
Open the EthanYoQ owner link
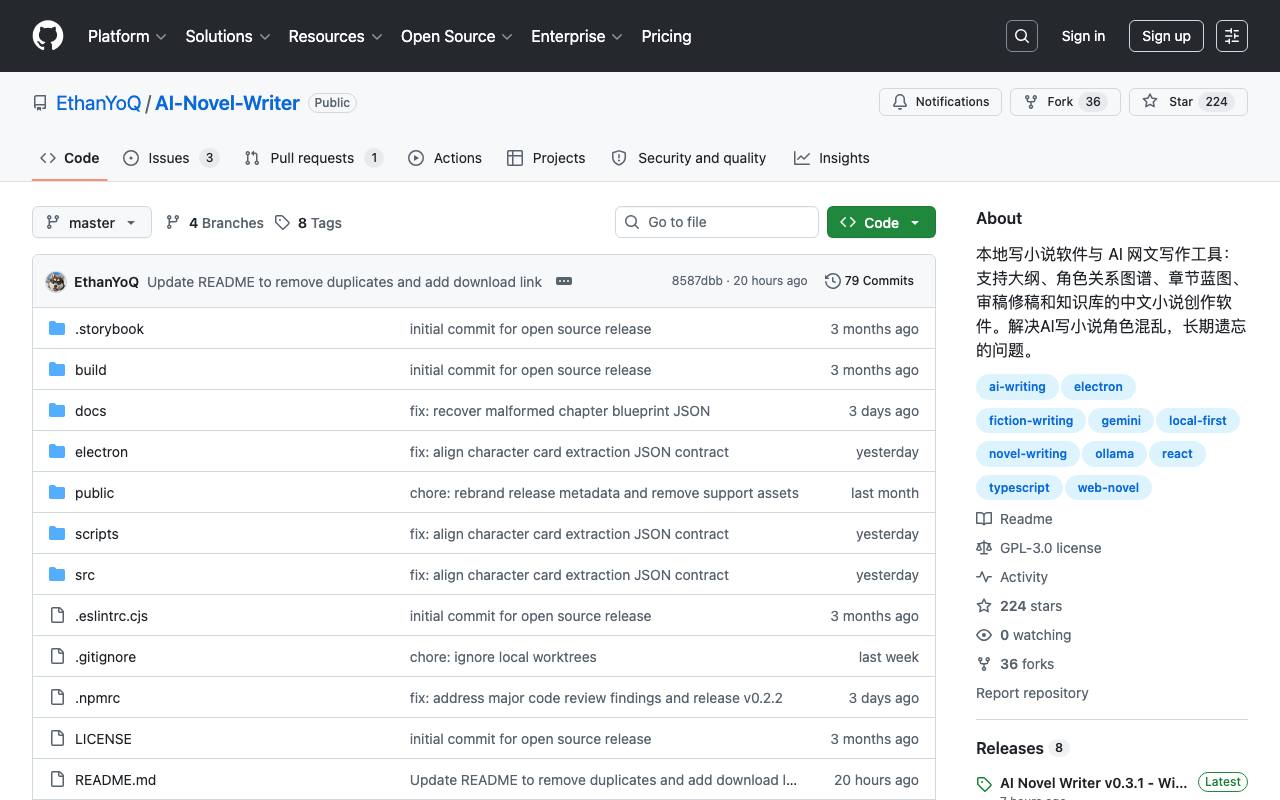(98, 103)
